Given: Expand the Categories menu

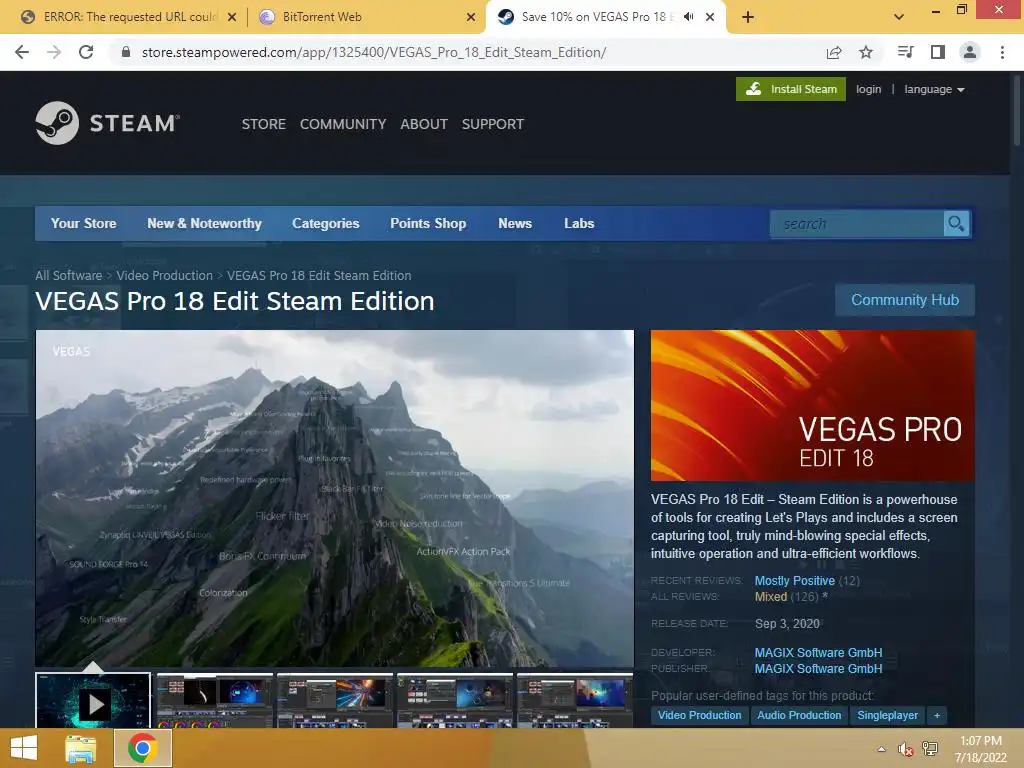Looking at the screenshot, I should (x=326, y=223).
